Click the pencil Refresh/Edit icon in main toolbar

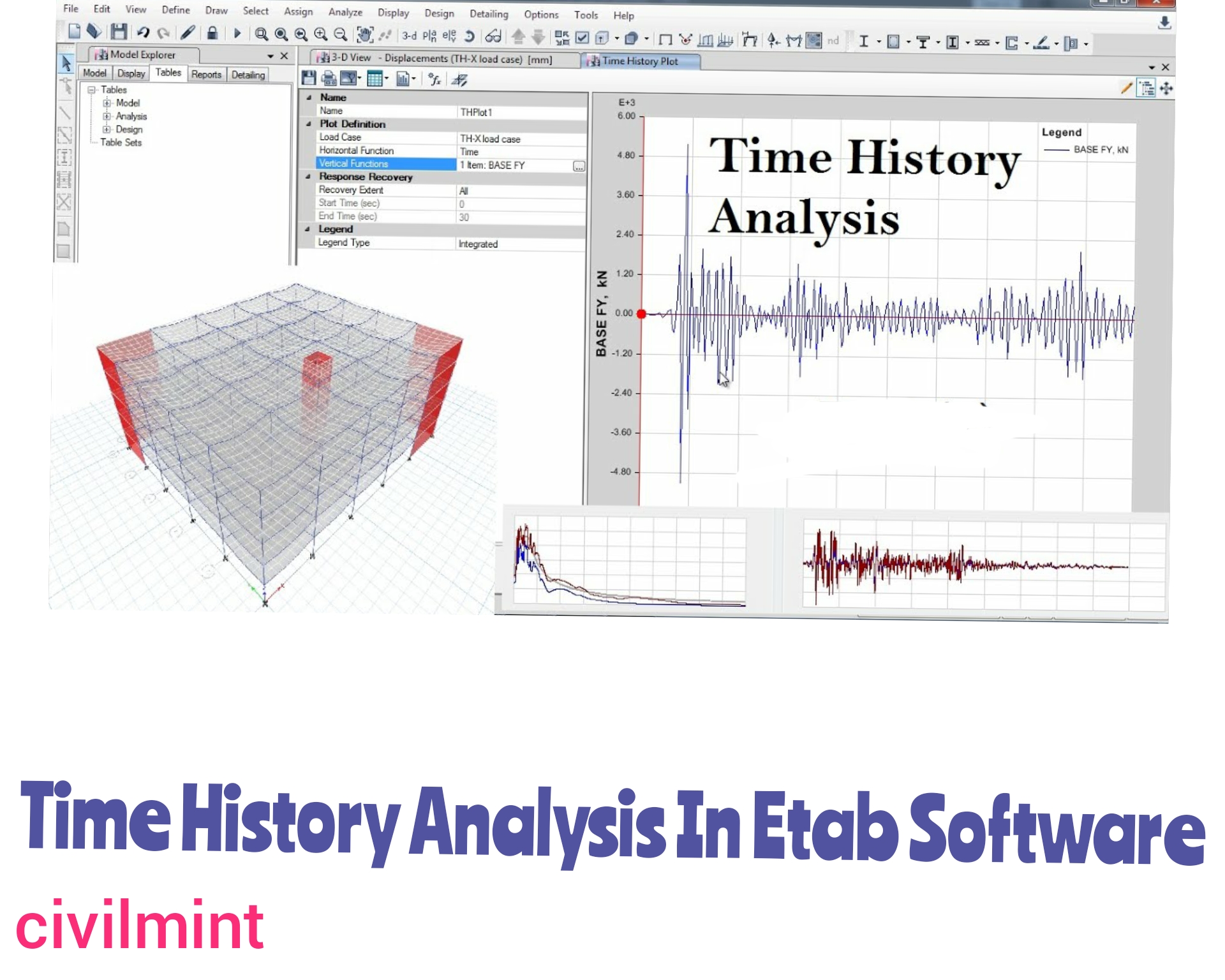pos(188,33)
